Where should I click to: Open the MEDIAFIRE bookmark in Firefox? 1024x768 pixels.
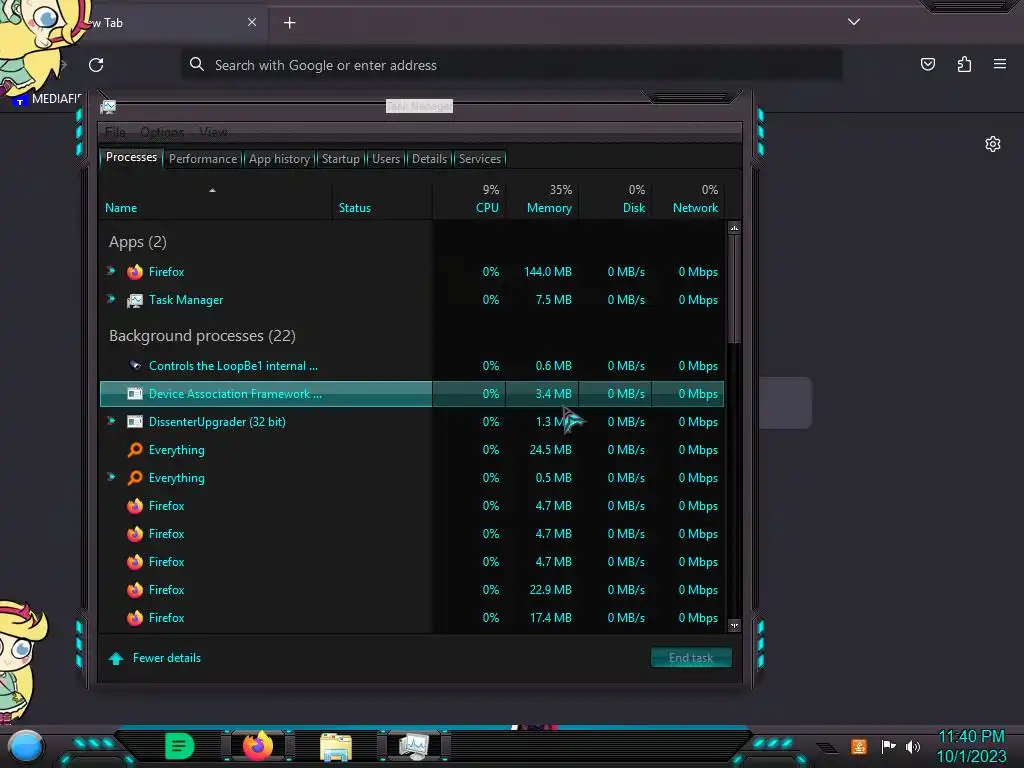(x=49, y=99)
